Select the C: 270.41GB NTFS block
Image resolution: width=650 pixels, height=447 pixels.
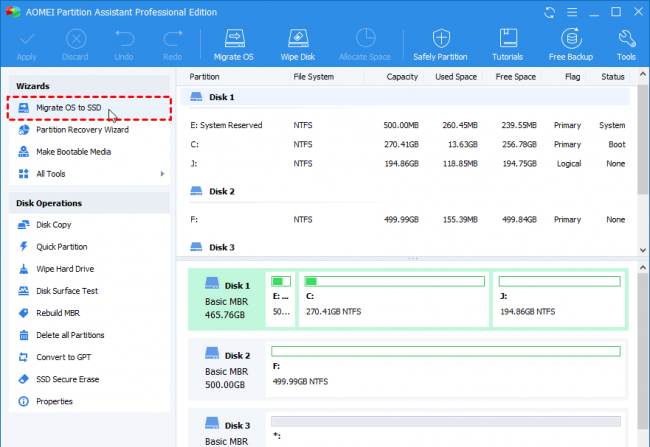[x=394, y=299]
